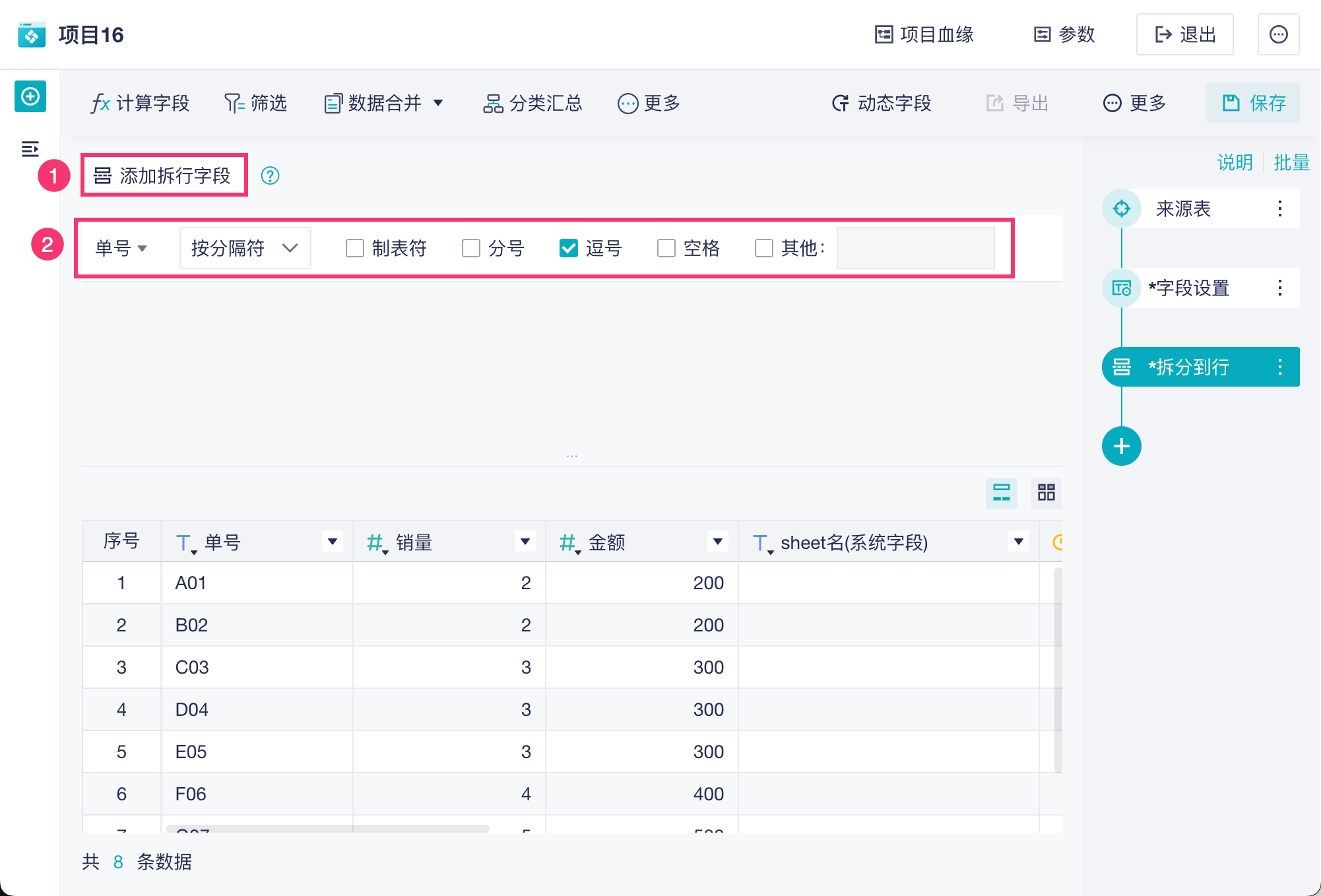Expand the 按分隔符 dropdown
1321x896 pixels.
[245, 248]
